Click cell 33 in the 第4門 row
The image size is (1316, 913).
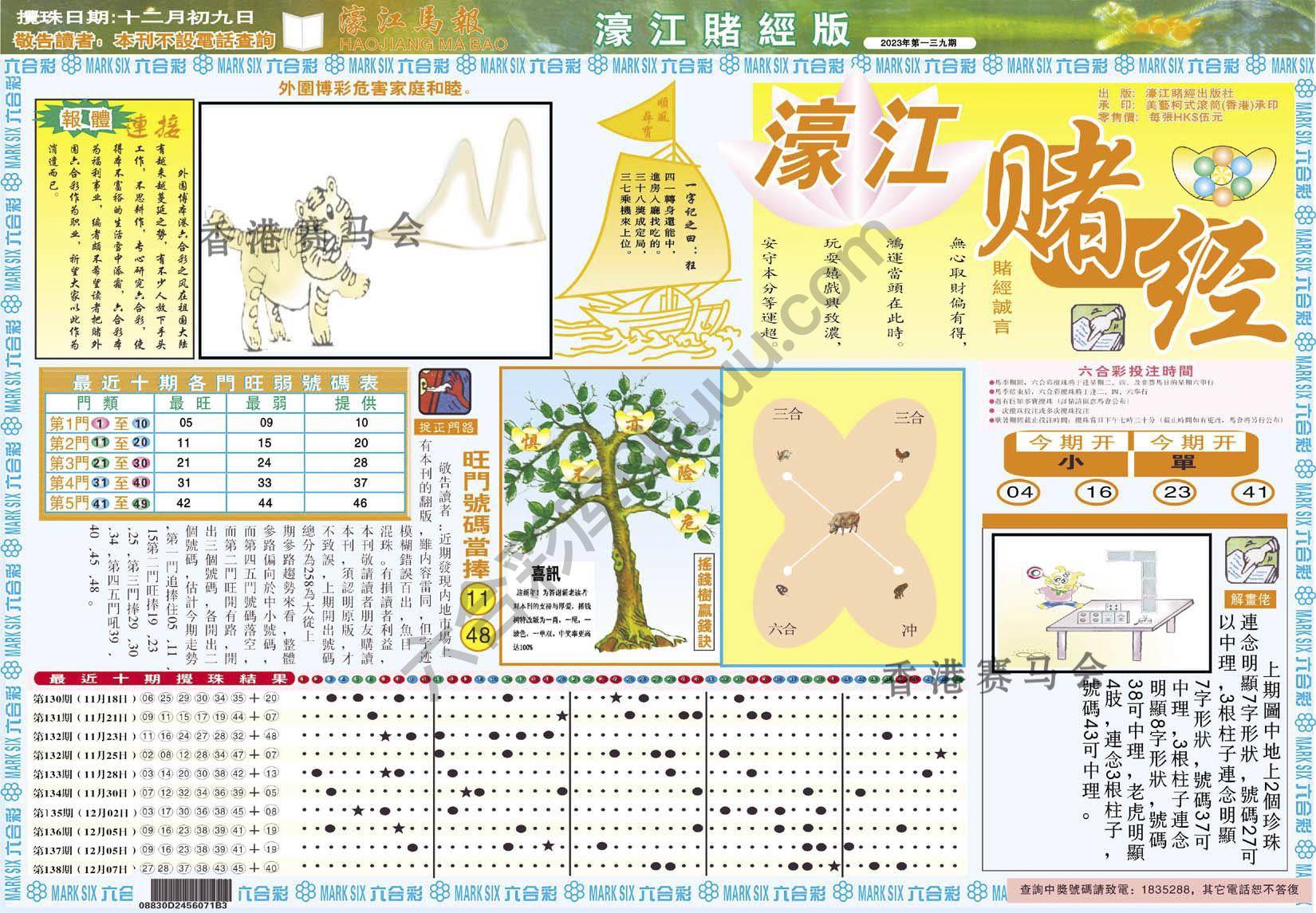click(x=265, y=482)
